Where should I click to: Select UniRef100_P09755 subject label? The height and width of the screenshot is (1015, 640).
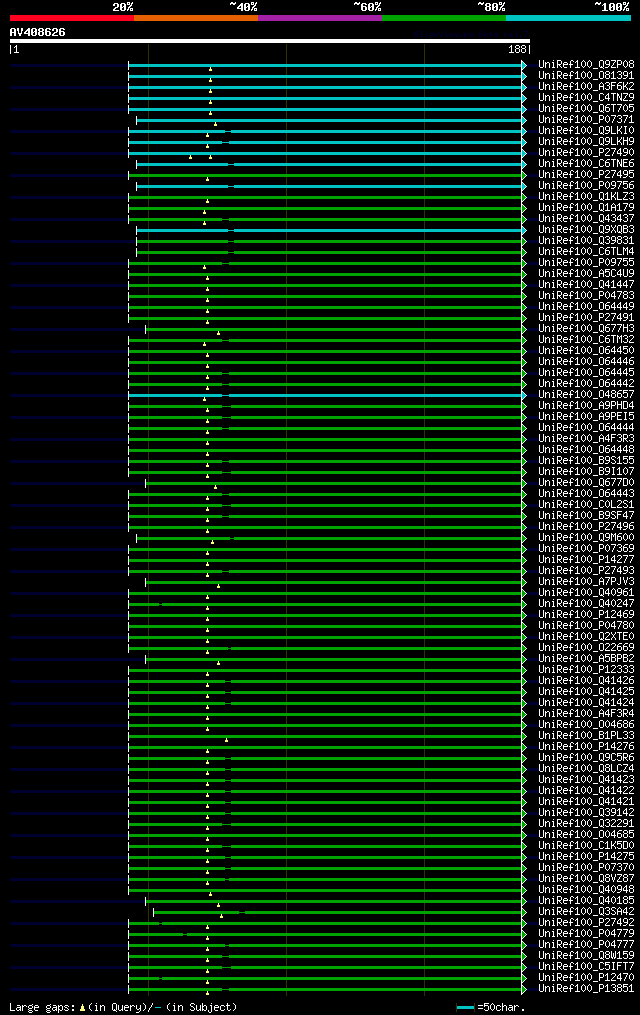pos(586,262)
